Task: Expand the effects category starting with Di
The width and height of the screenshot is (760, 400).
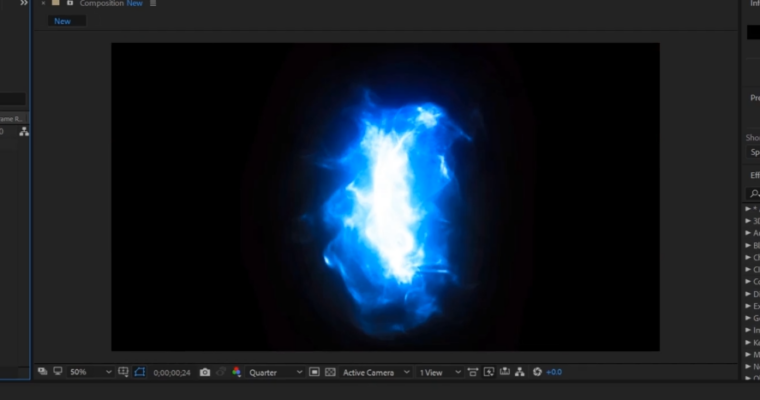Action: coord(748,294)
